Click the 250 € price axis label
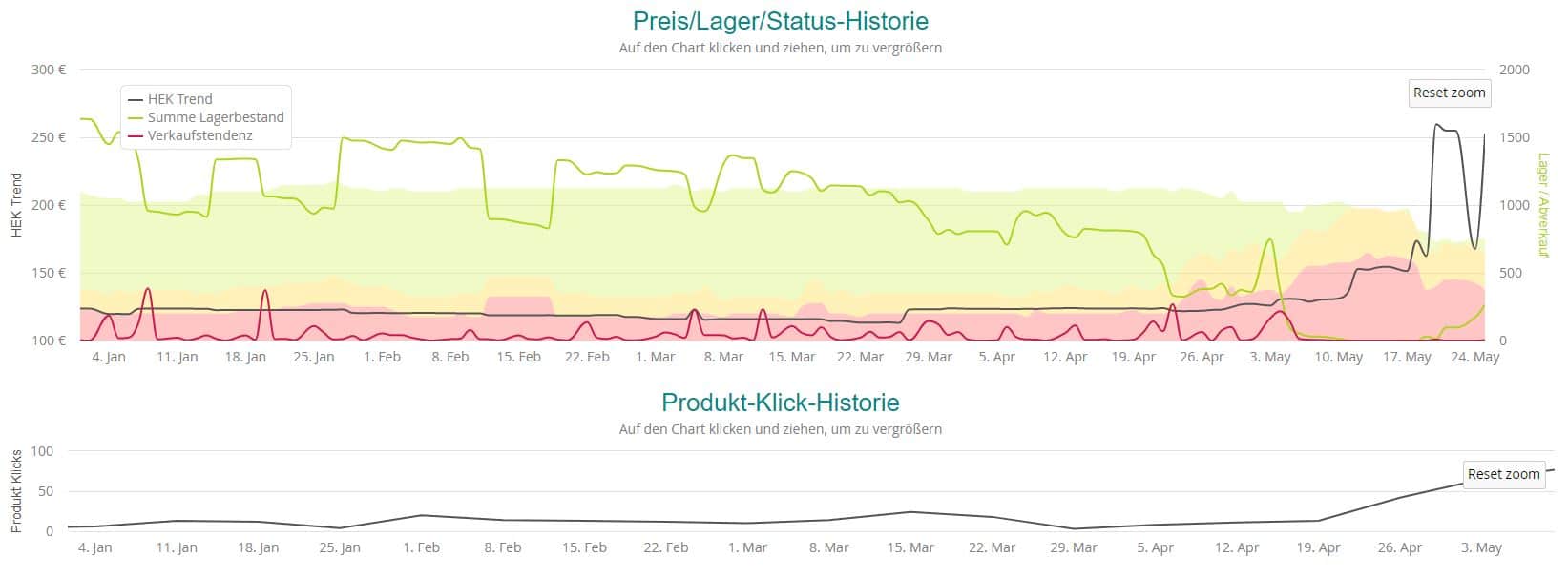The image size is (1568, 578). coord(49,137)
